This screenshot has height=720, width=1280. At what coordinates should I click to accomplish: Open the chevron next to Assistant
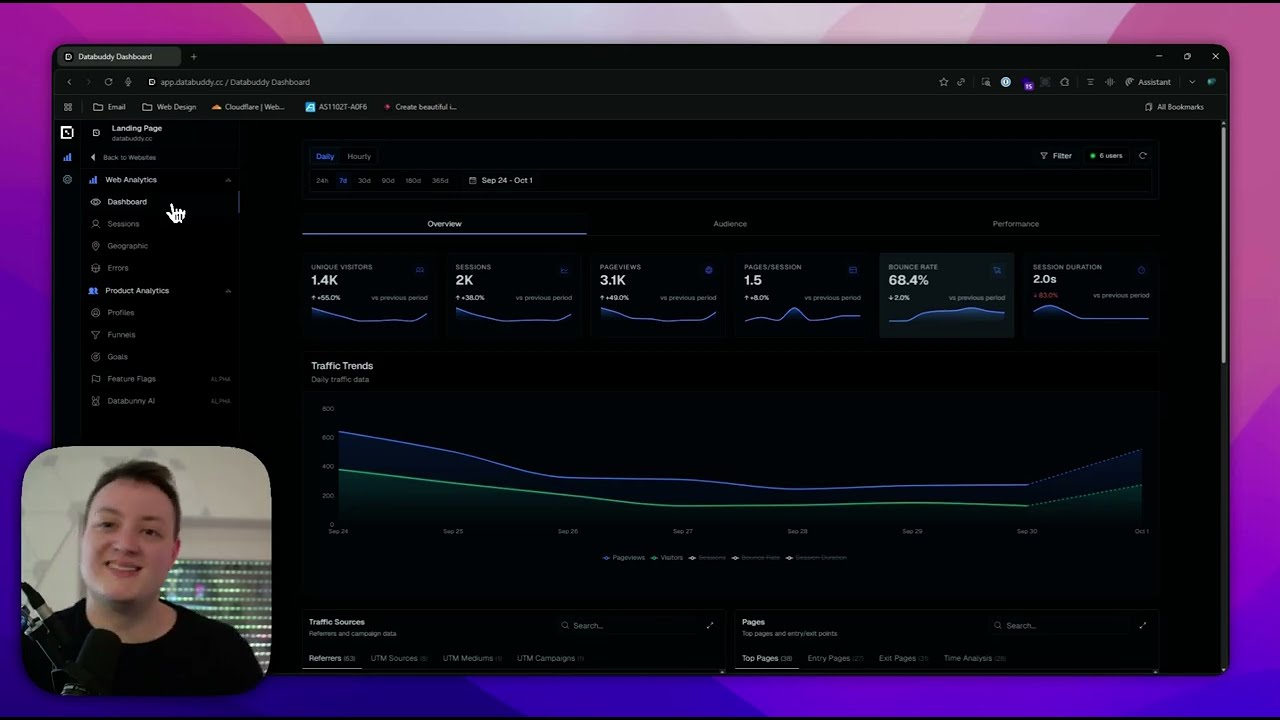coord(1192,82)
